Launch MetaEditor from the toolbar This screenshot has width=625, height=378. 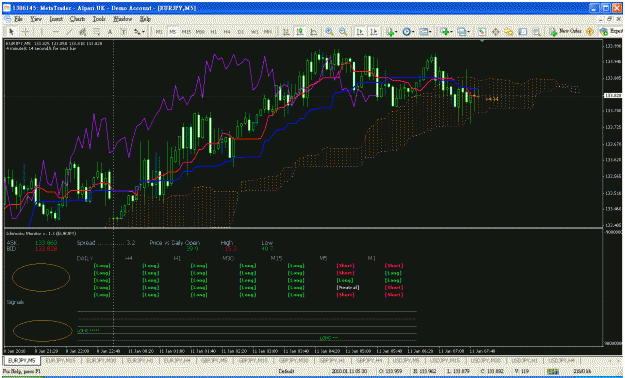590,32
